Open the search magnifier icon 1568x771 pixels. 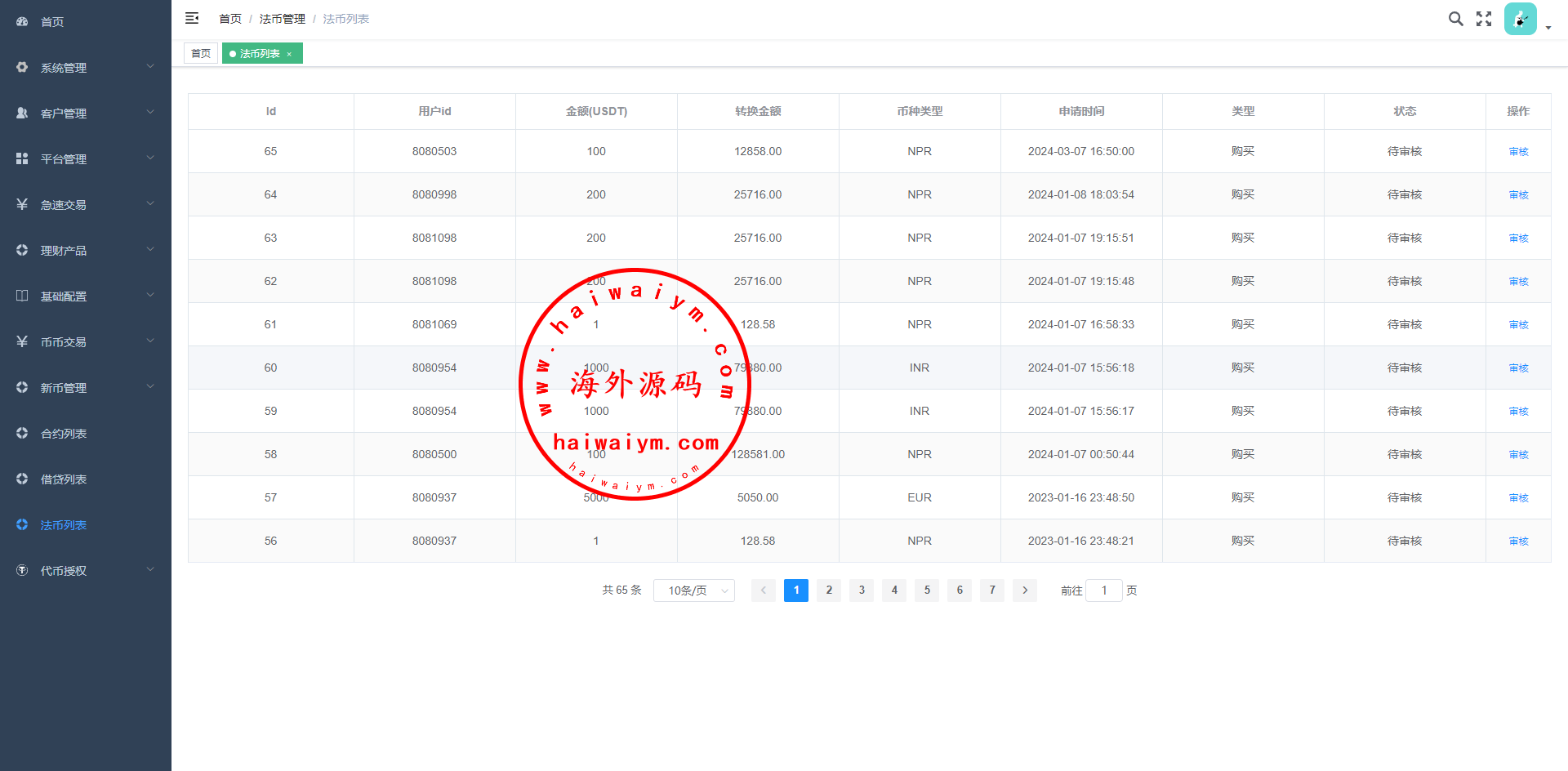pos(1455,19)
